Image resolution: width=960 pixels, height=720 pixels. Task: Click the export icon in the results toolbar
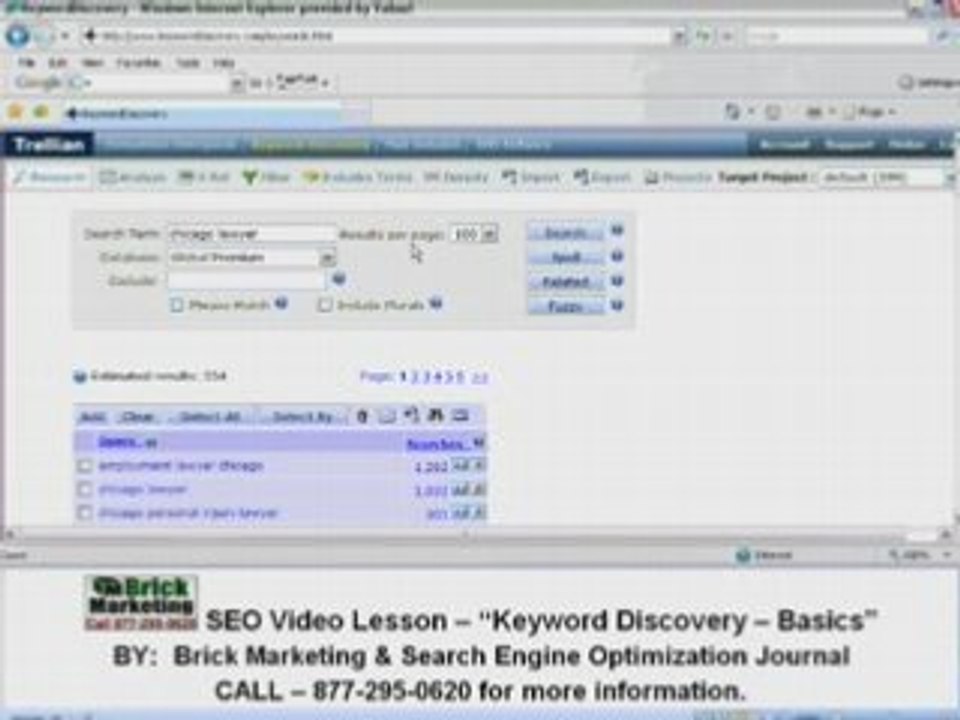coord(411,416)
